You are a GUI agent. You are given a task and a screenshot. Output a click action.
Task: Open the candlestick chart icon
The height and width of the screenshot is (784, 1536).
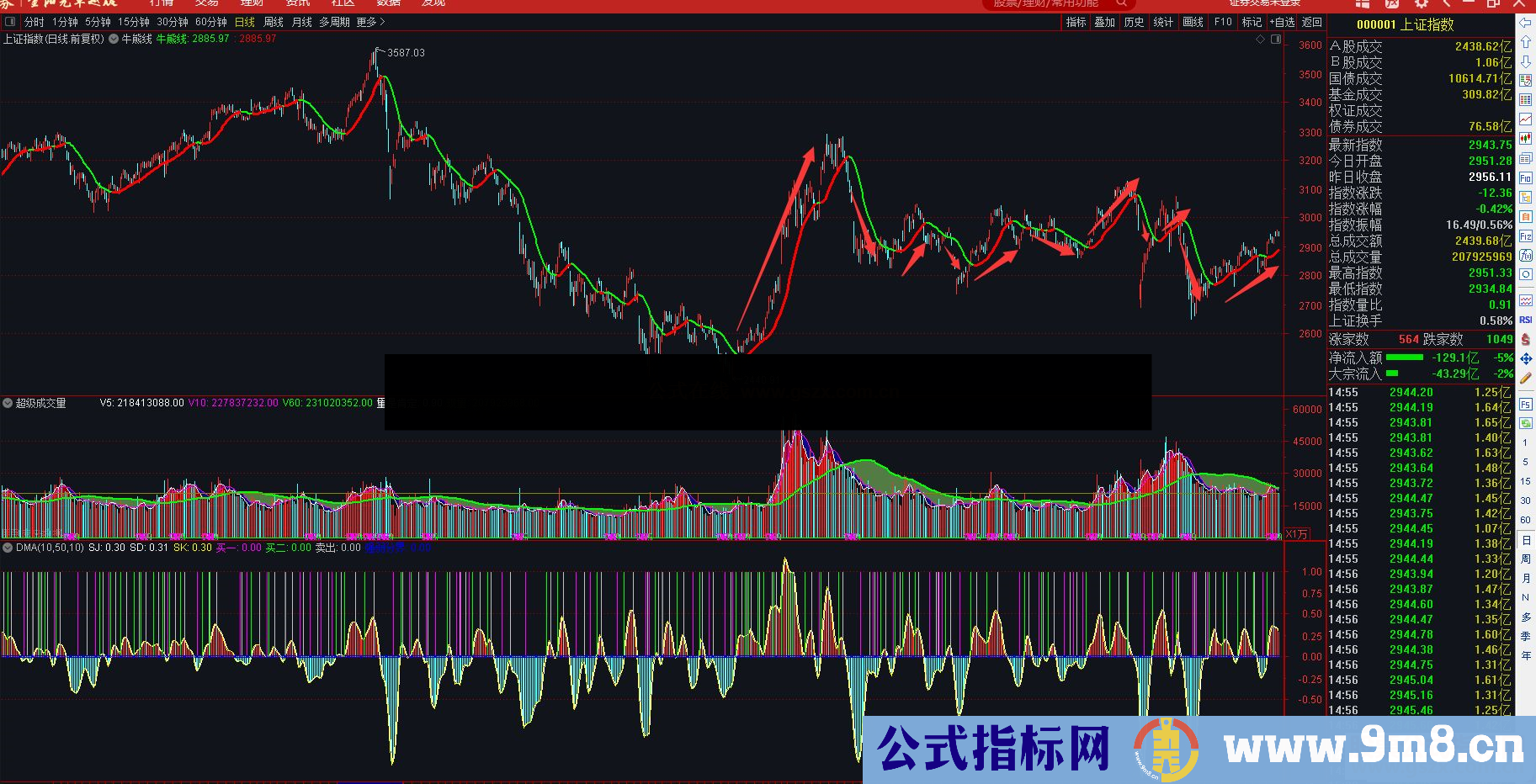[x=1526, y=139]
